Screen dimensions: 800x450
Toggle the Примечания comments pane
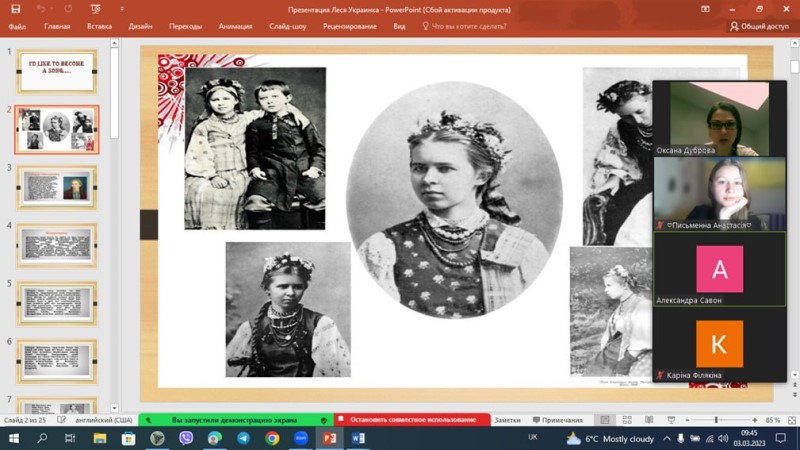coord(558,420)
